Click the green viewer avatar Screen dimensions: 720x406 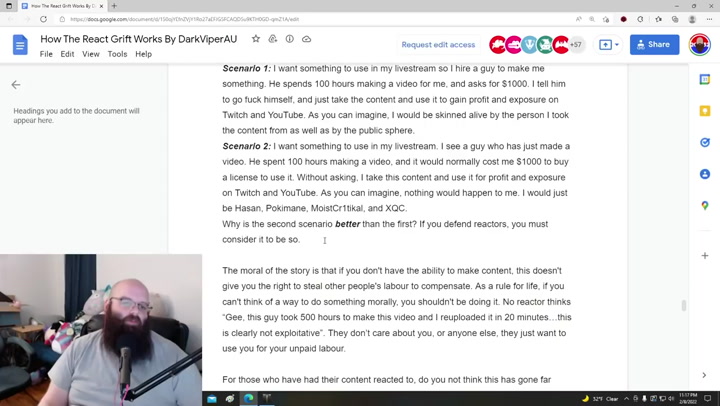[x=545, y=45]
